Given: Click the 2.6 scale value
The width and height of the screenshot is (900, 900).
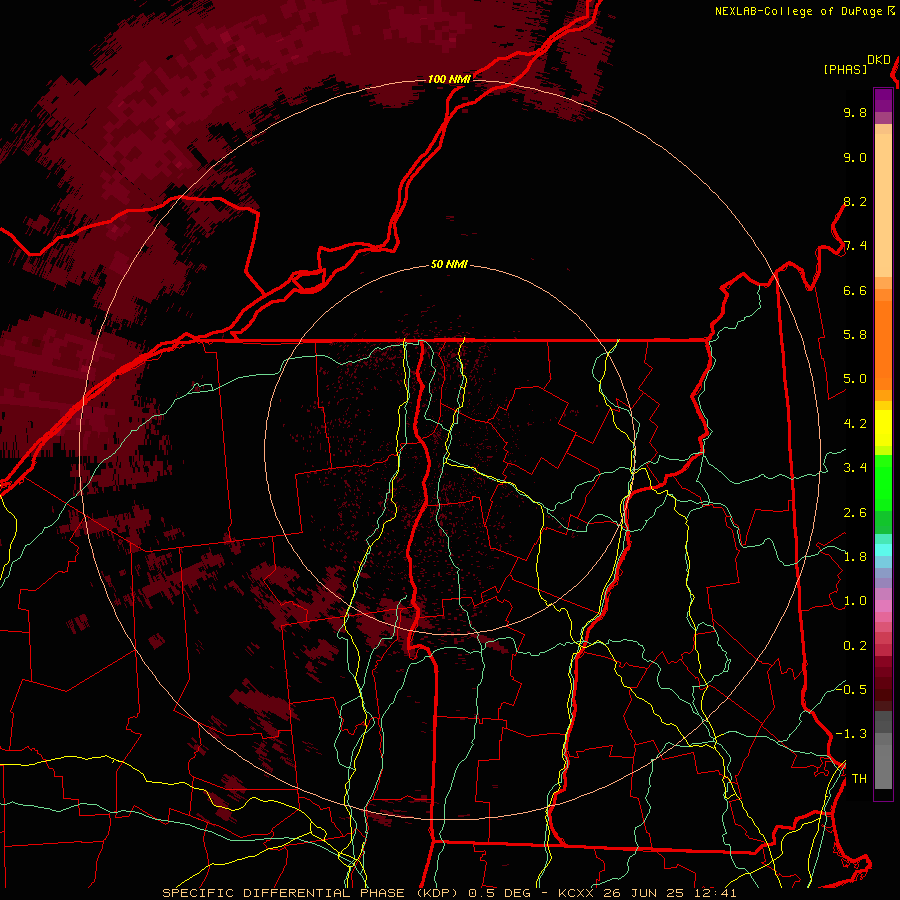Looking at the screenshot, I should click(x=855, y=513).
